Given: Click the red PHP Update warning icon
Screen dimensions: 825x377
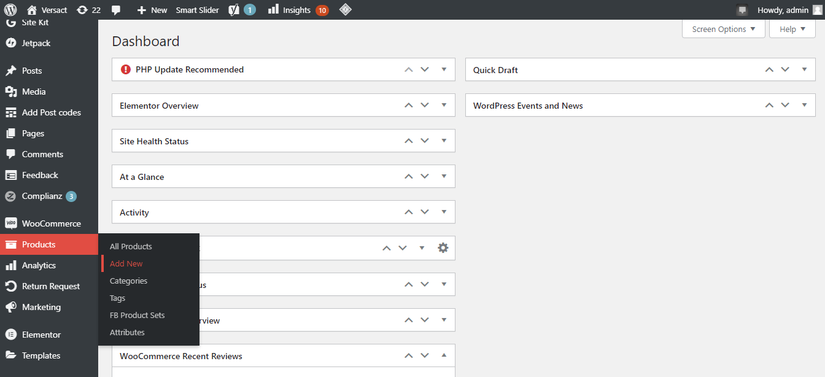Looking at the screenshot, I should pyautogui.click(x=125, y=69).
